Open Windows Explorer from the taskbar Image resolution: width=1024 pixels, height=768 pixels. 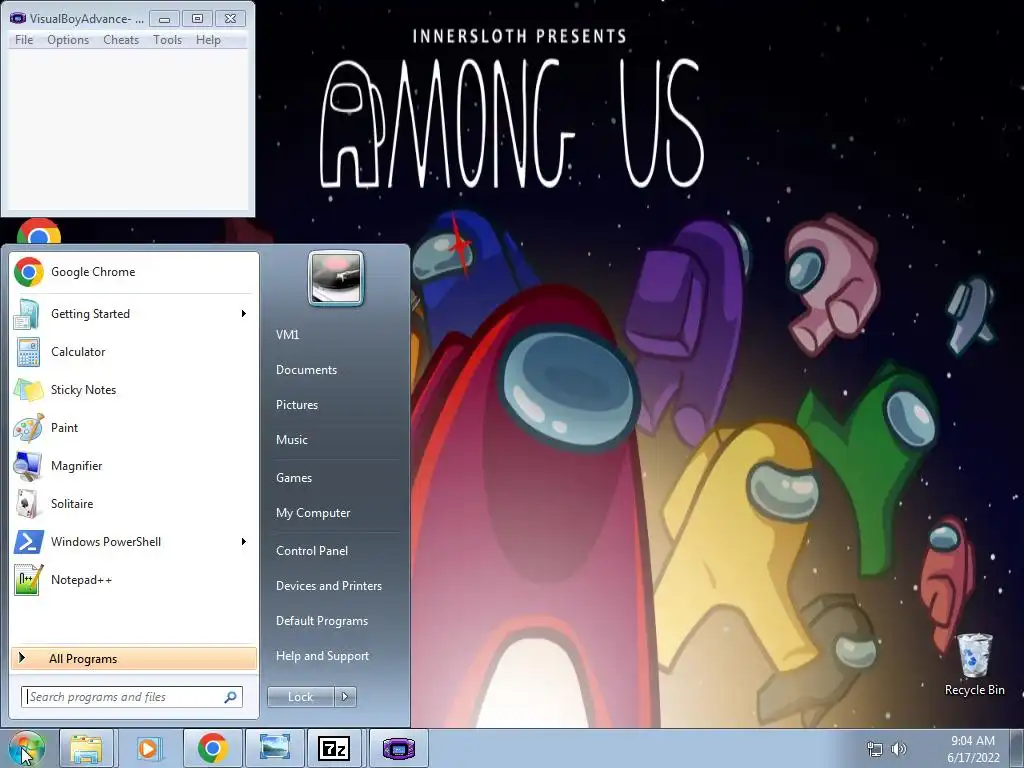click(x=86, y=748)
